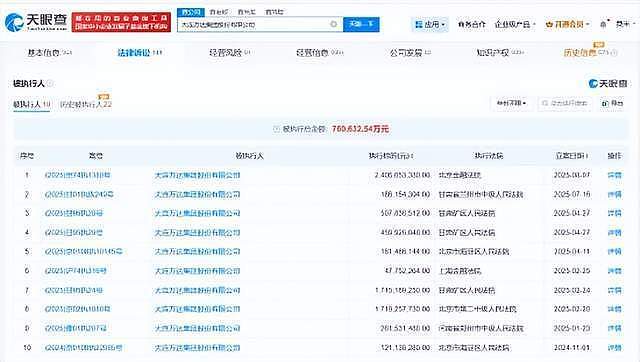640x362 pixels.
Task: Open 详情 link for row 6
Action: click(614, 271)
